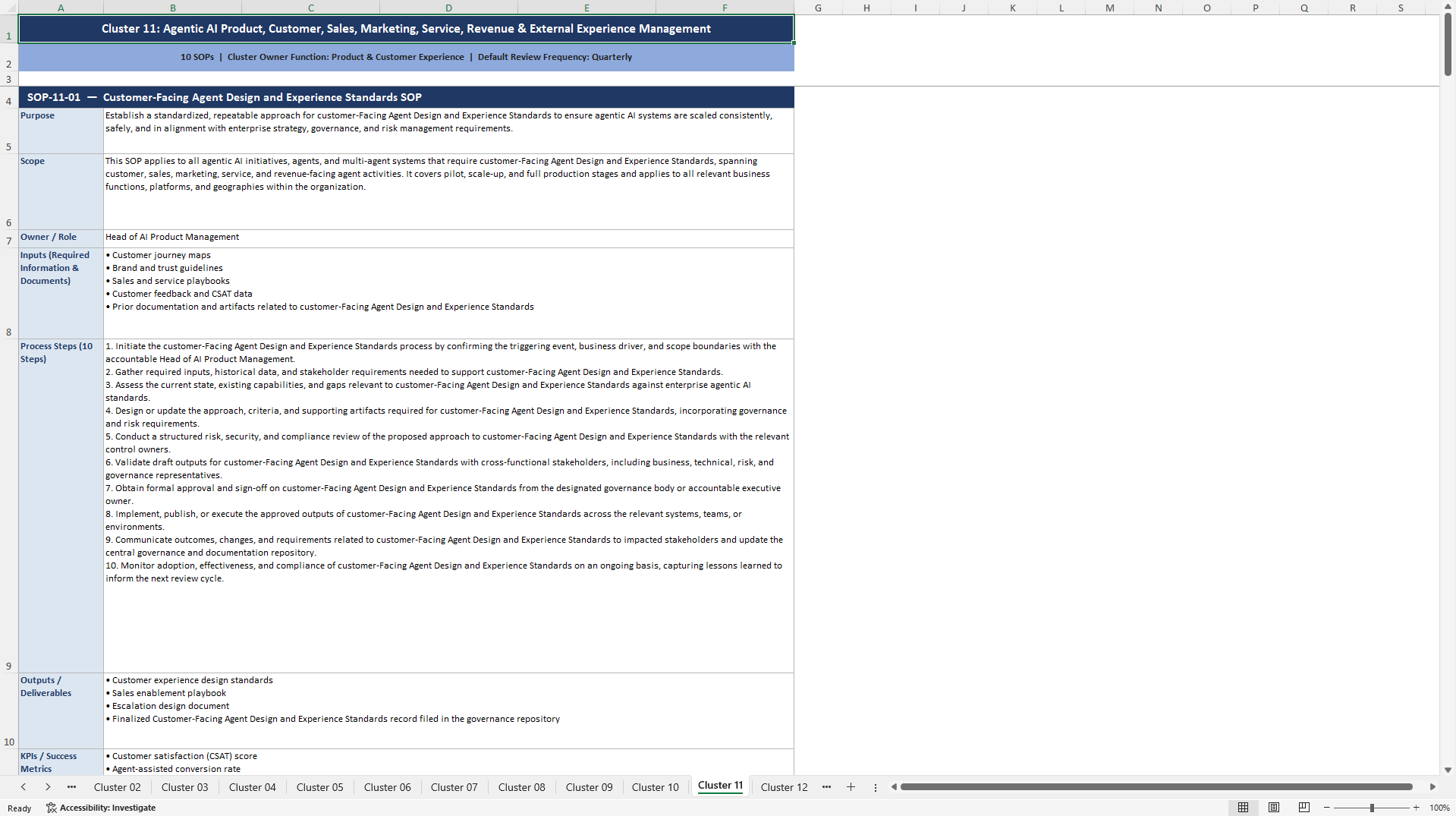Click the Scope label cell
1456x816 pixels.
(61, 191)
